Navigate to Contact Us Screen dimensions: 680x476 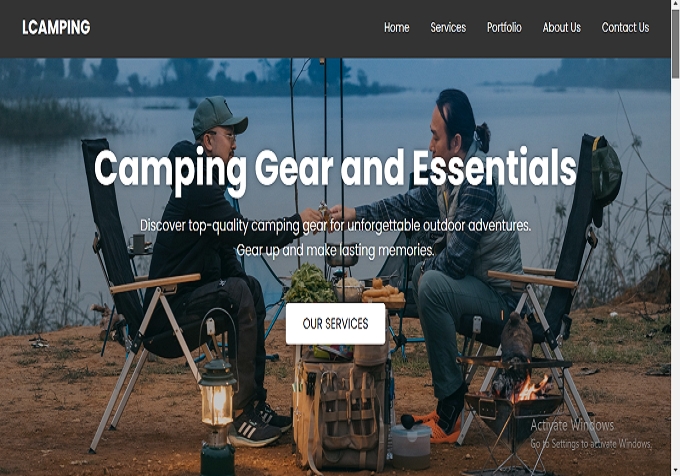point(625,27)
